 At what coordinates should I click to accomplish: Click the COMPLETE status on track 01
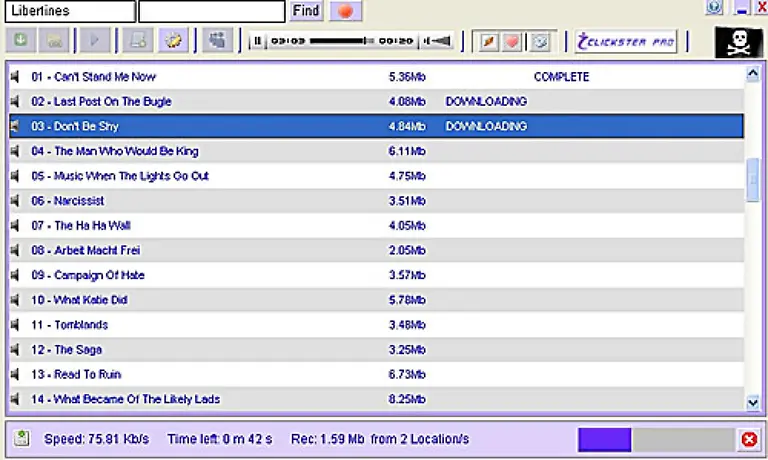[x=561, y=77]
